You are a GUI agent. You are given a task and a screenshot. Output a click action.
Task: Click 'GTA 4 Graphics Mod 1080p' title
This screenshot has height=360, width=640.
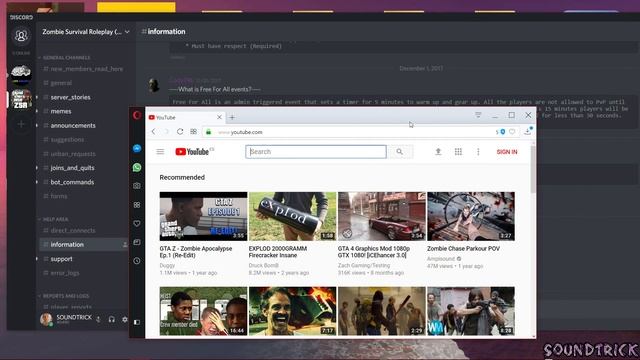point(374,252)
